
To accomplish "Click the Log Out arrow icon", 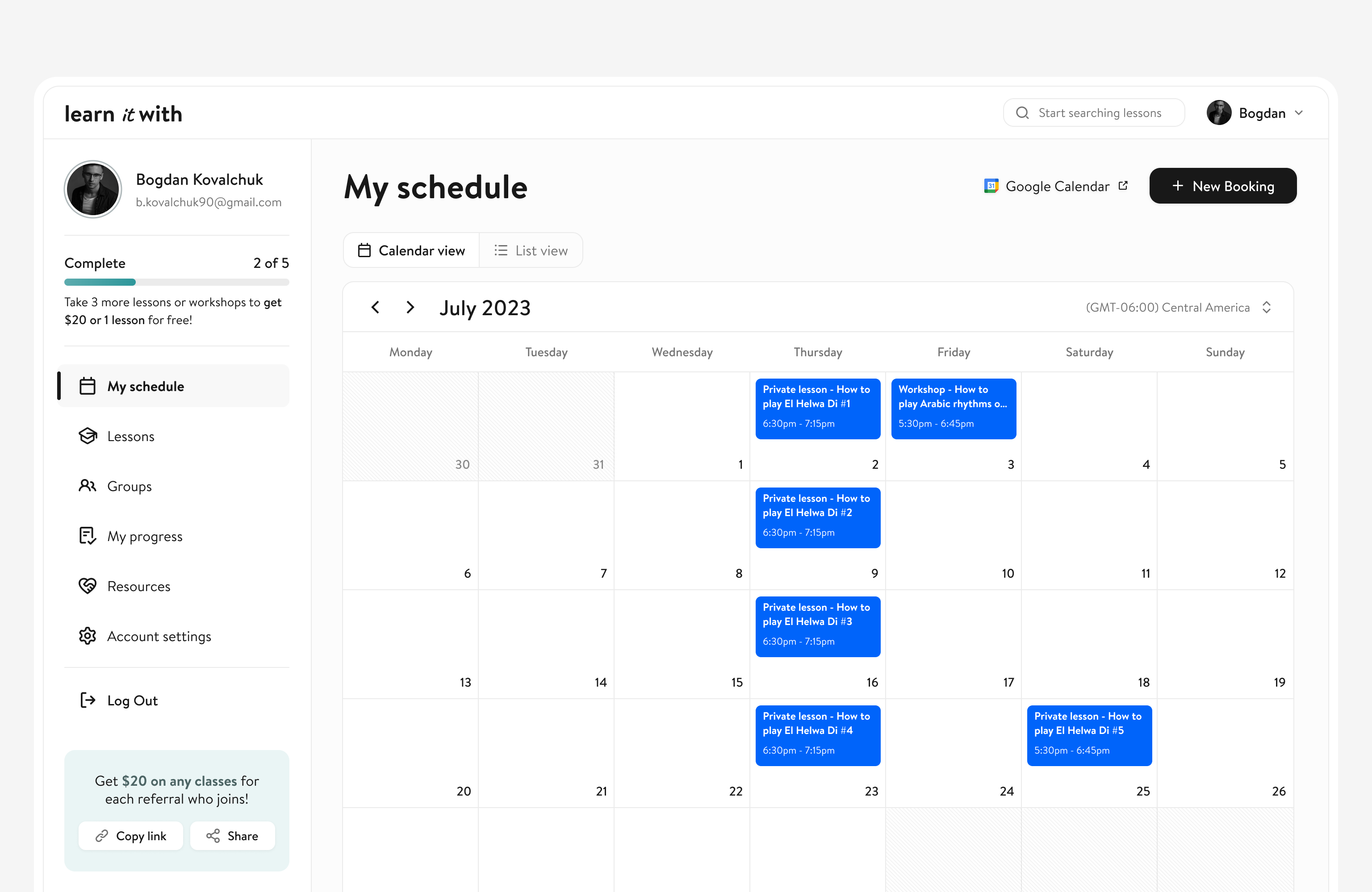I will (87, 700).
